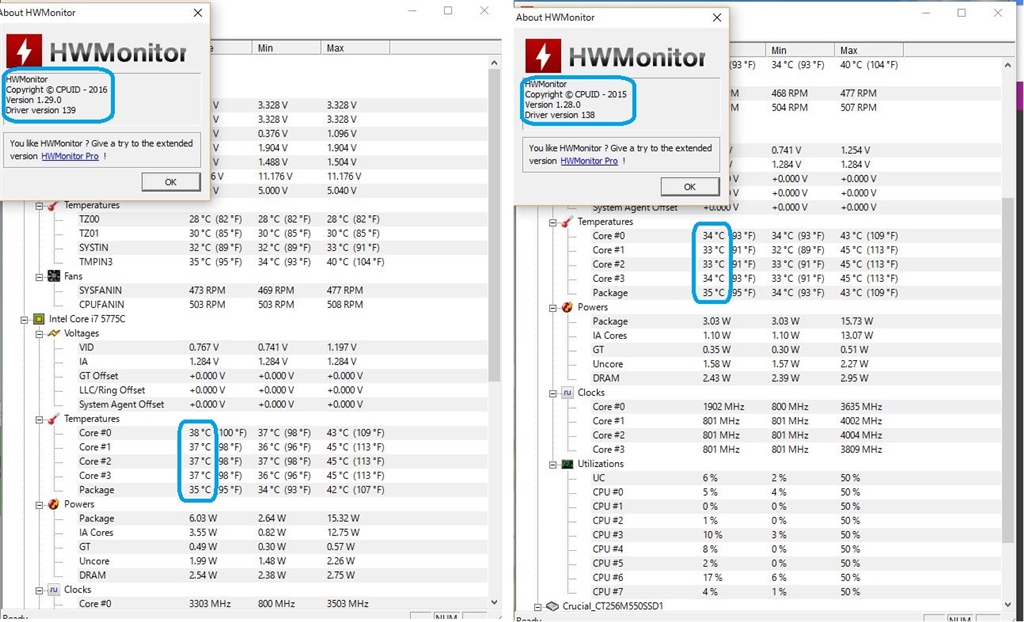Collapse the Powers node in right window

click(x=553, y=308)
